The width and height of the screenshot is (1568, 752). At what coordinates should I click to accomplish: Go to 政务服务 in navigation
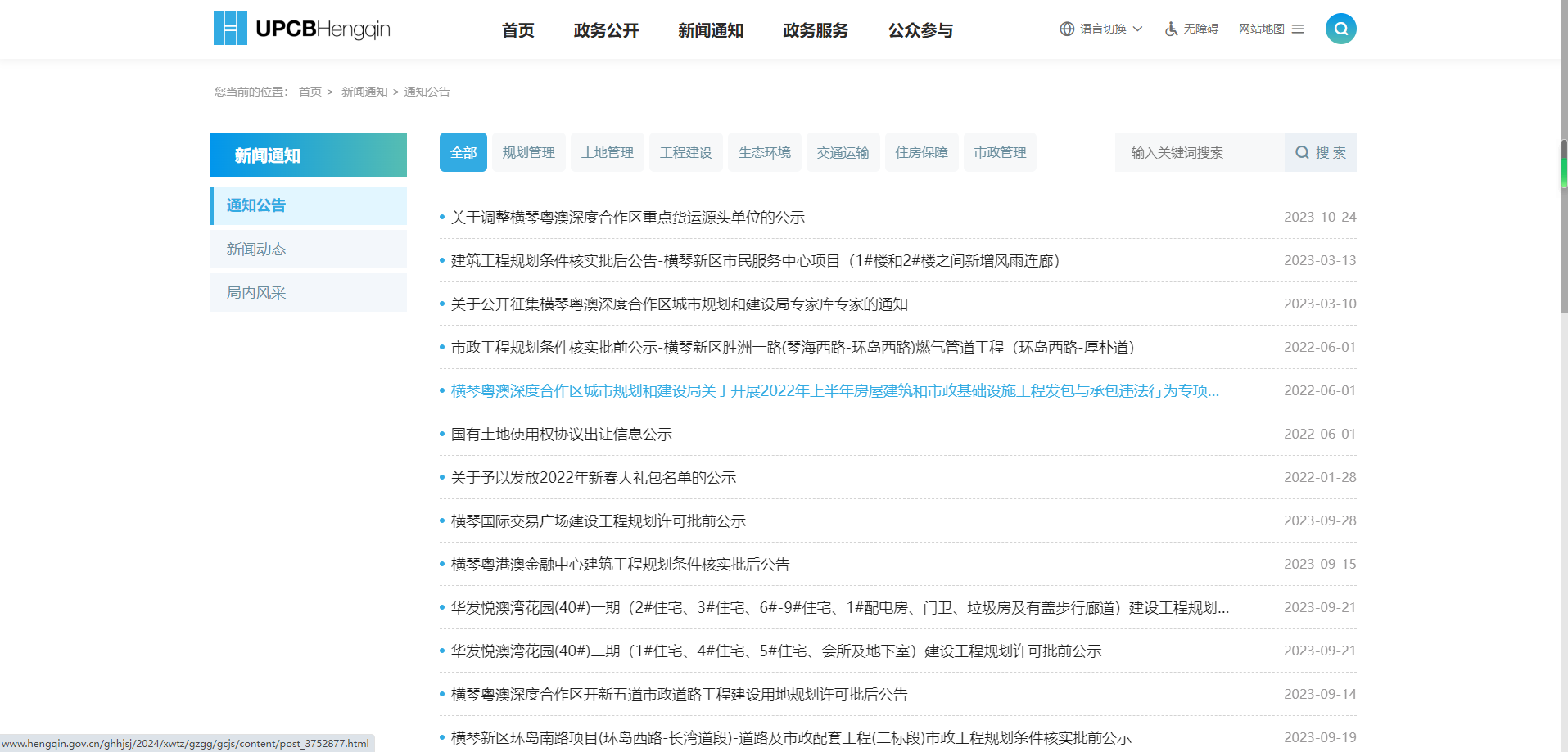pyautogui.click(x=816, y=30)
